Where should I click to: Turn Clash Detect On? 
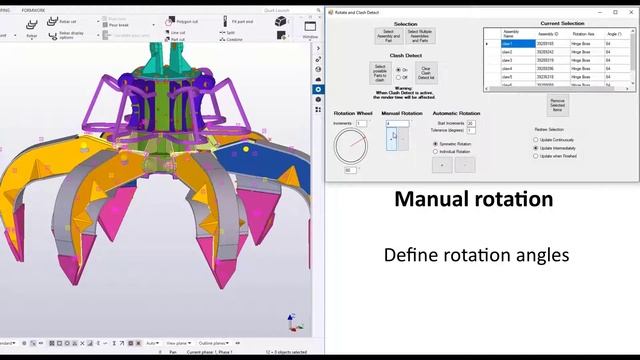(x=402, y=70)
